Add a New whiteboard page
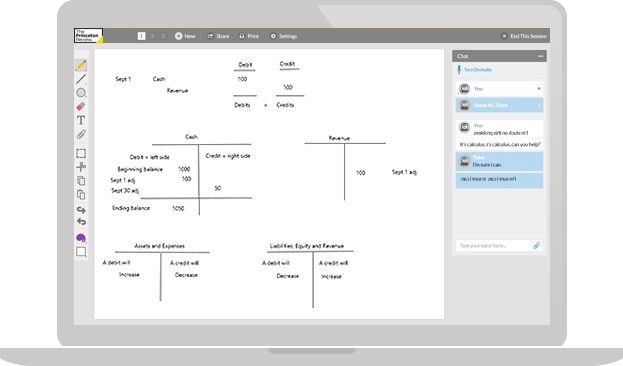The width and height of the screenshot is (623, 366). pos(185,36)
